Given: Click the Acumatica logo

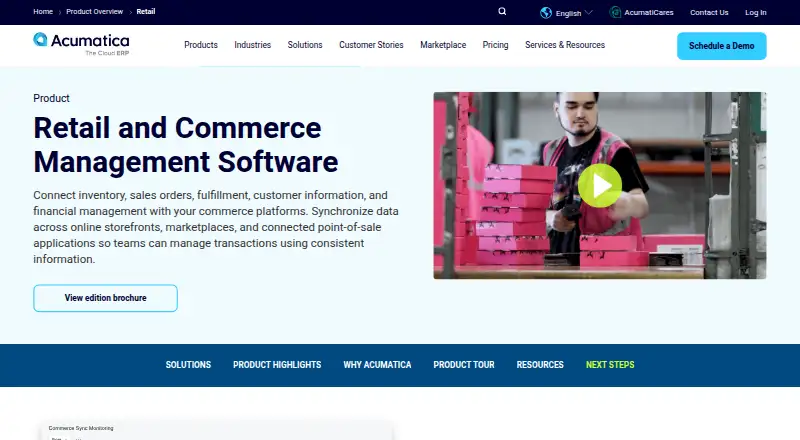Looking at the screenshot, I should [x=81, y=44].
